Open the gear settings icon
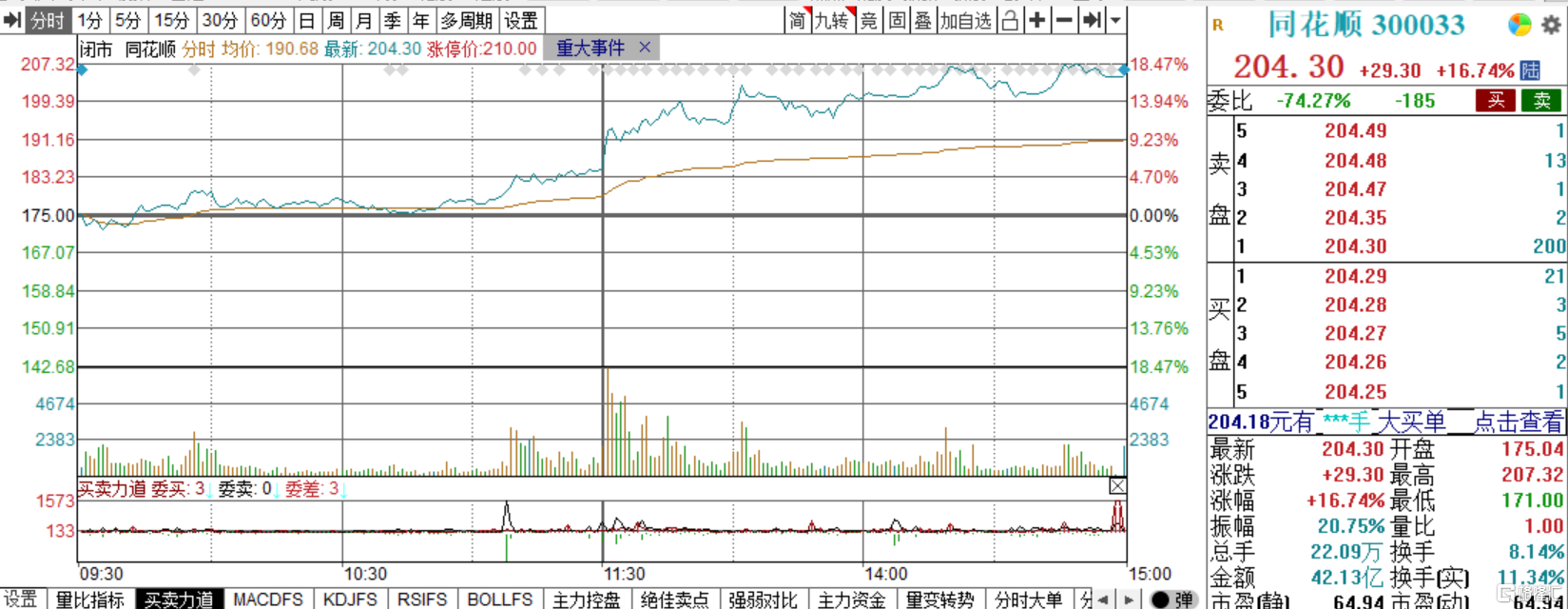Screen dimensions: 1568x609 (1551, 25)
